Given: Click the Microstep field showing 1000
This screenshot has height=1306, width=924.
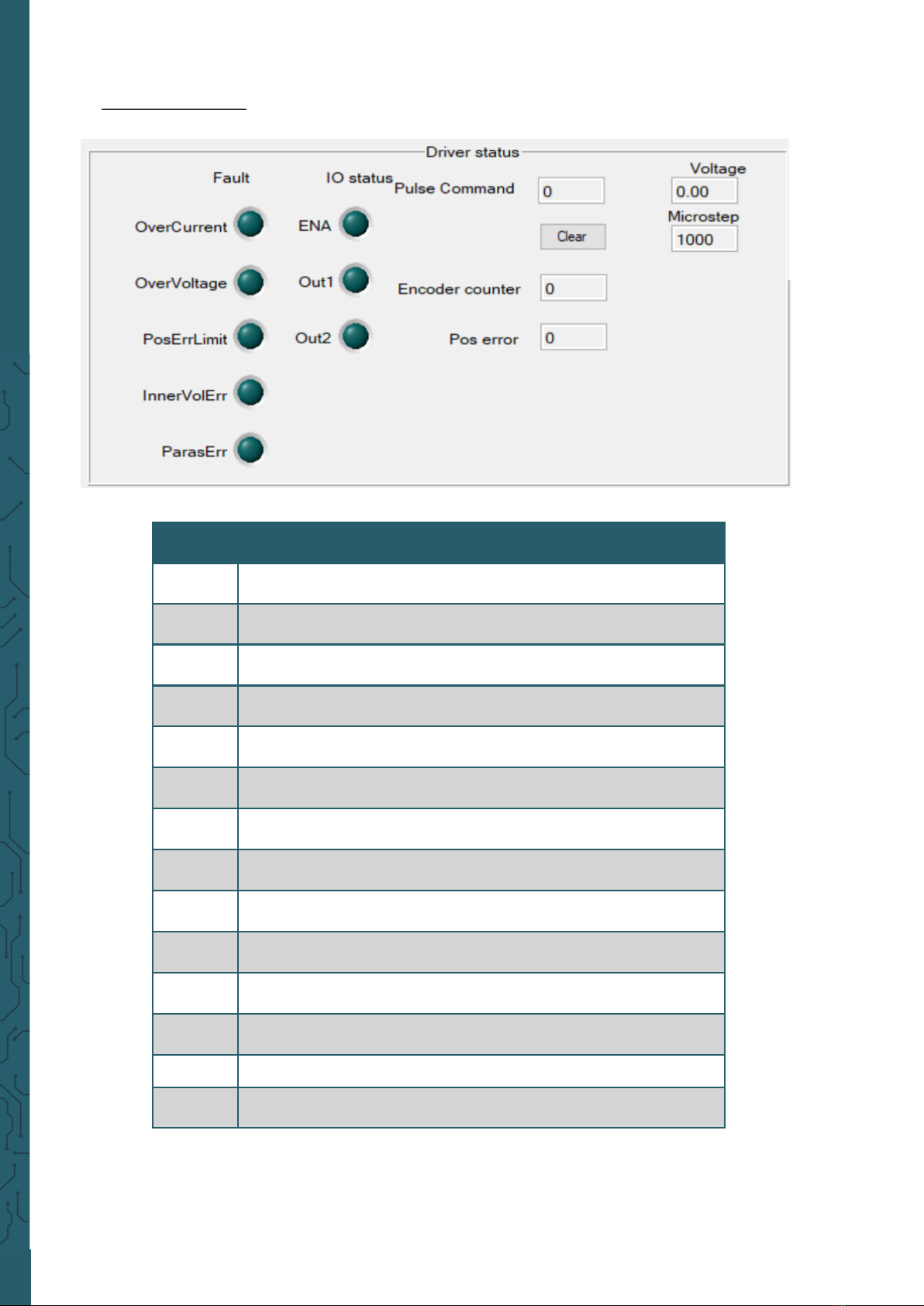Looking at the screenshot, I should pos(704,239).
